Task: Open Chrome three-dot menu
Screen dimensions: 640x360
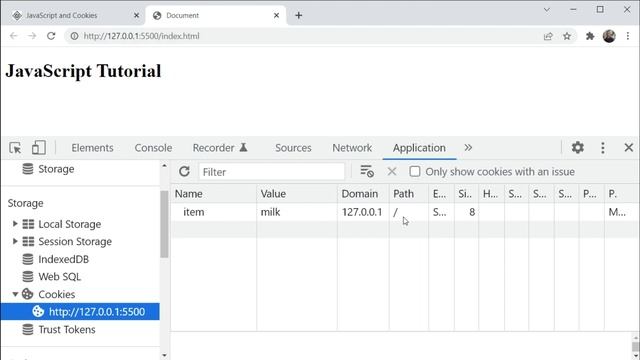Action: pos(628,36)
